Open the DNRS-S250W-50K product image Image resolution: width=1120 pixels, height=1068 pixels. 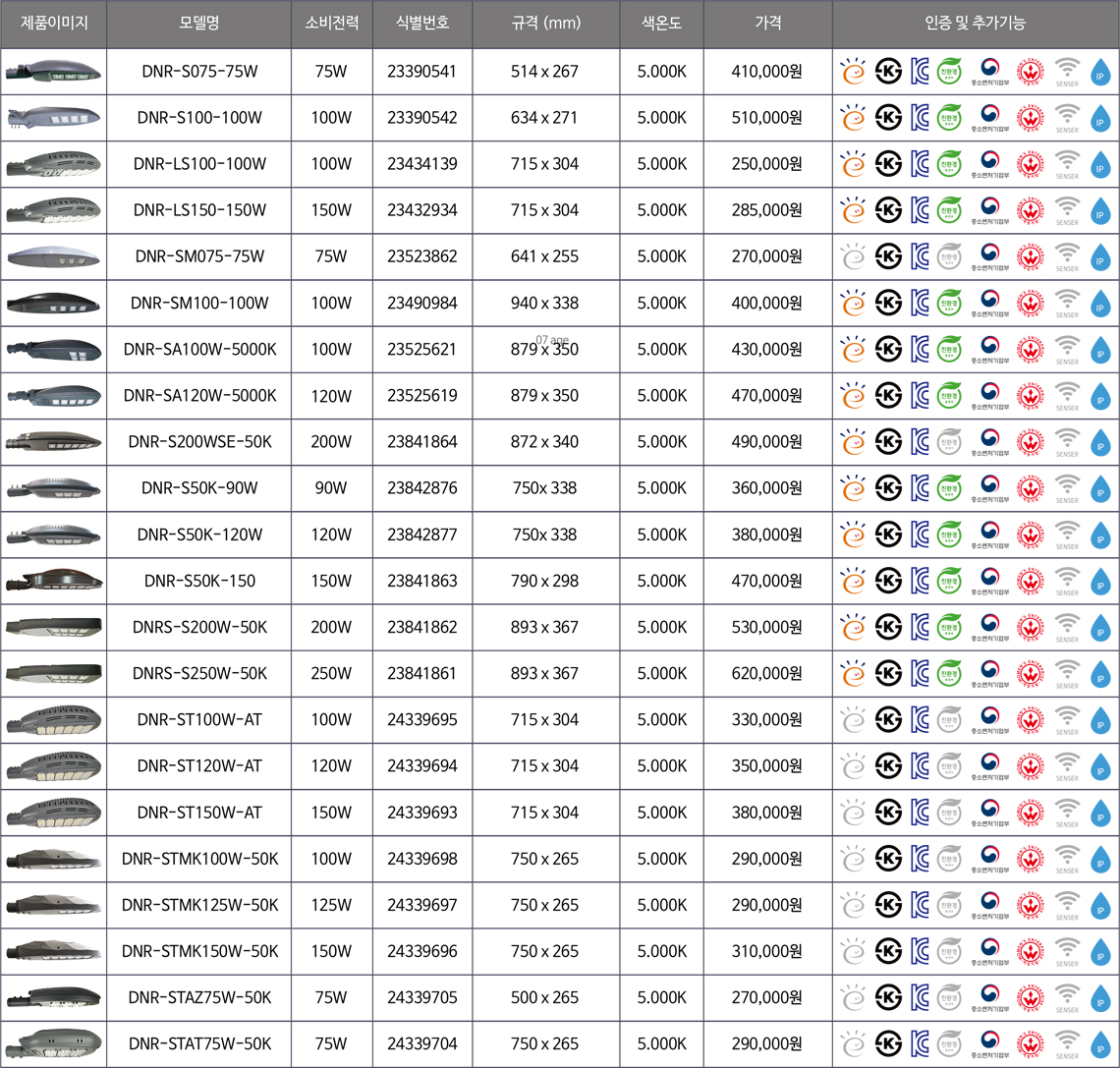54,673
